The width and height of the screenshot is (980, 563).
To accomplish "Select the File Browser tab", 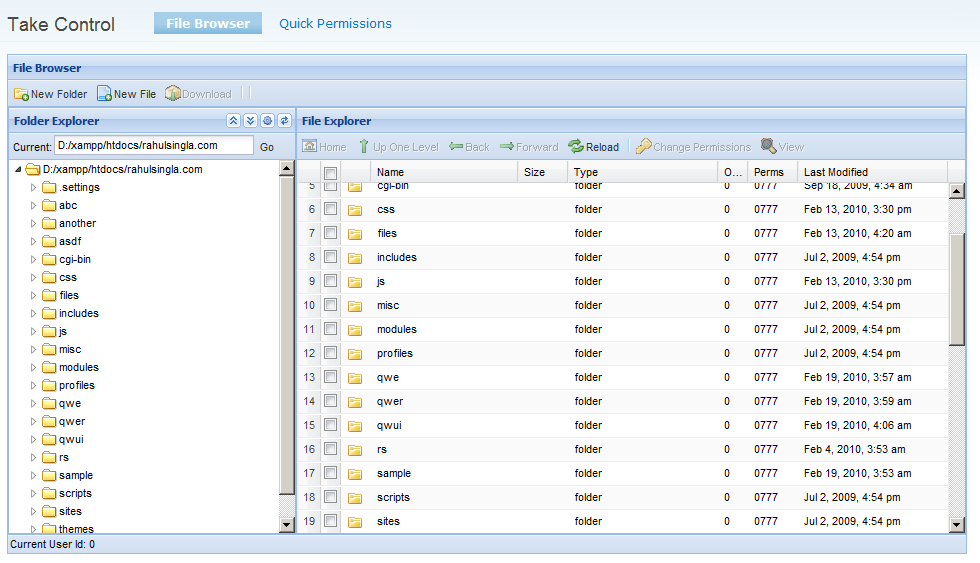I will [x=208, y=23].
